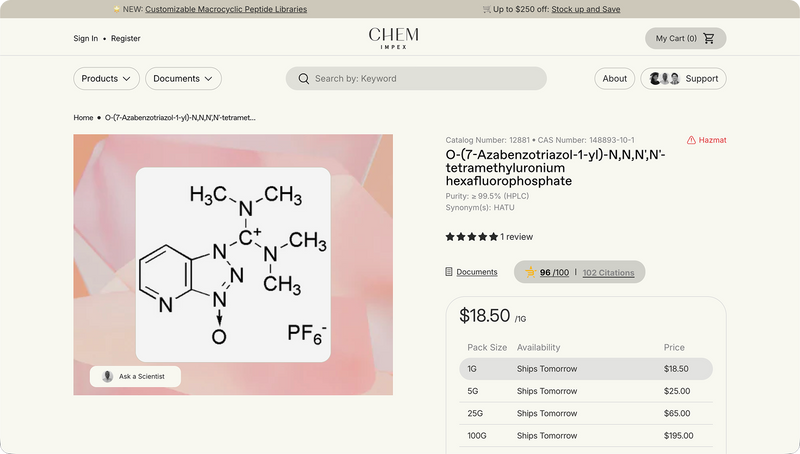Select the 5G pack size row
This screenshot has width=800, height=454.
point(587,391)
